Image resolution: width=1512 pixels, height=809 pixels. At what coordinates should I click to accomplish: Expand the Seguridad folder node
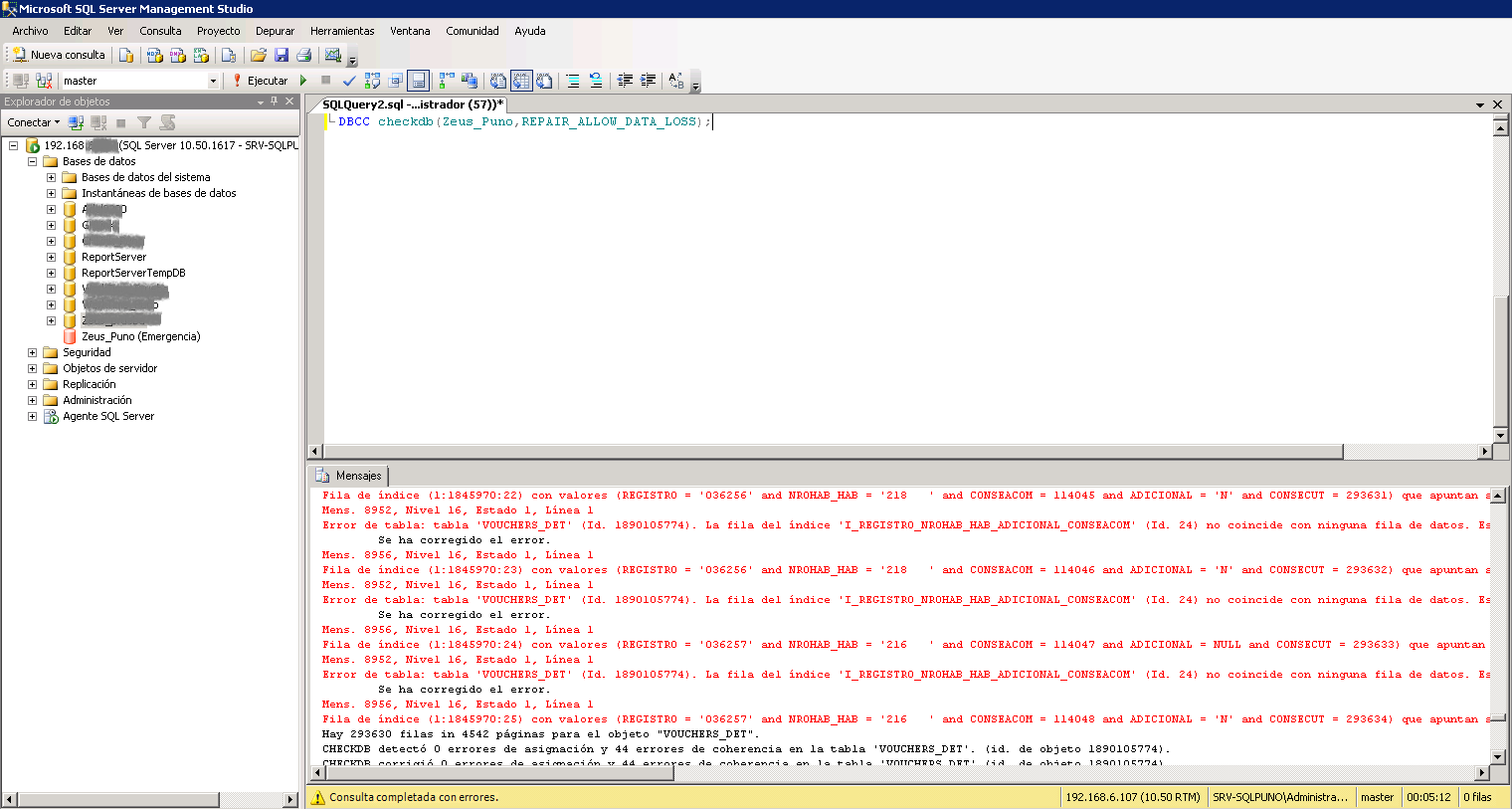point(32,352)
